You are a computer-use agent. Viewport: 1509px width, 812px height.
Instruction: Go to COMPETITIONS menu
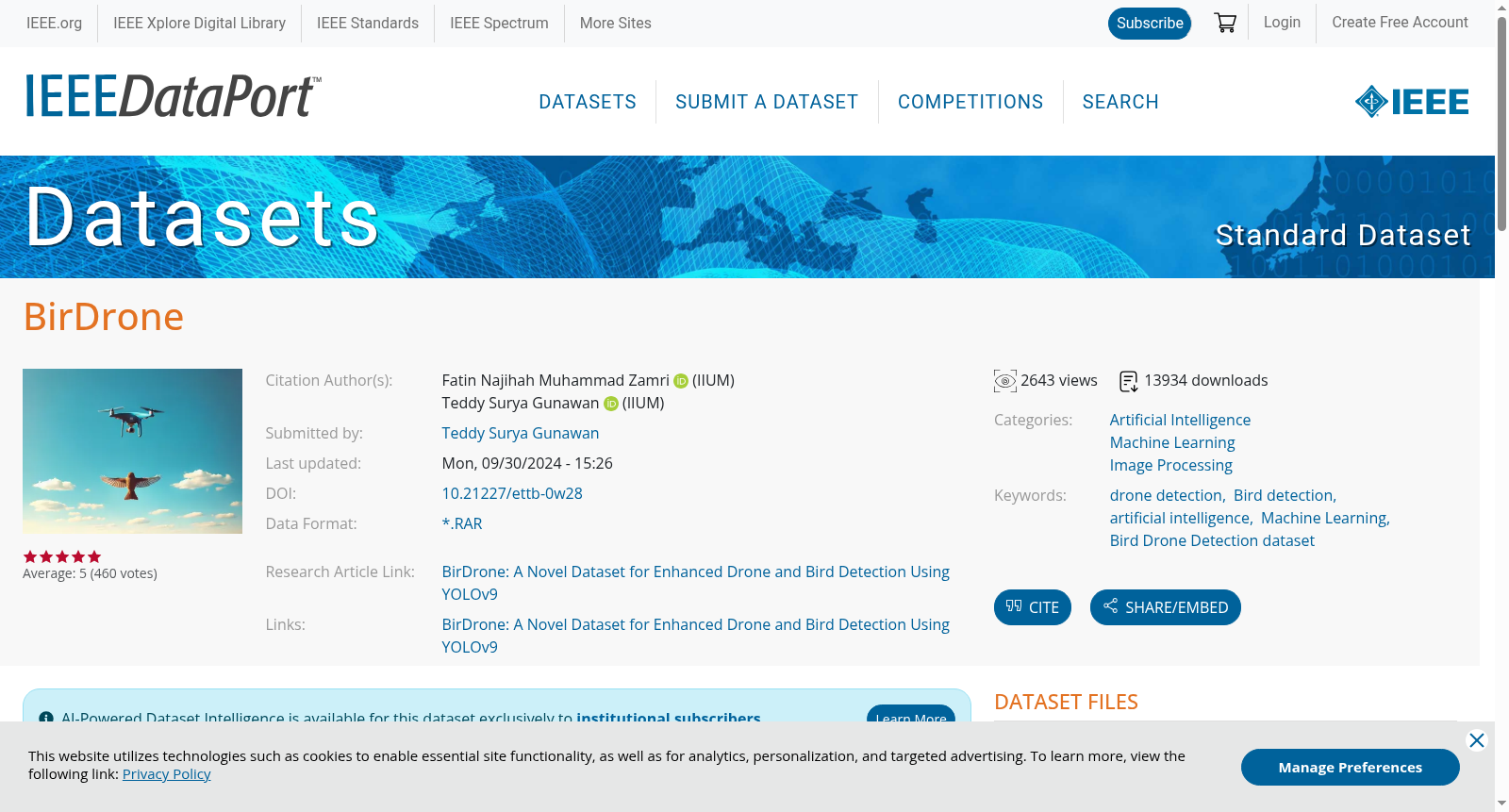pyautogui.click(x=970, y=102)
